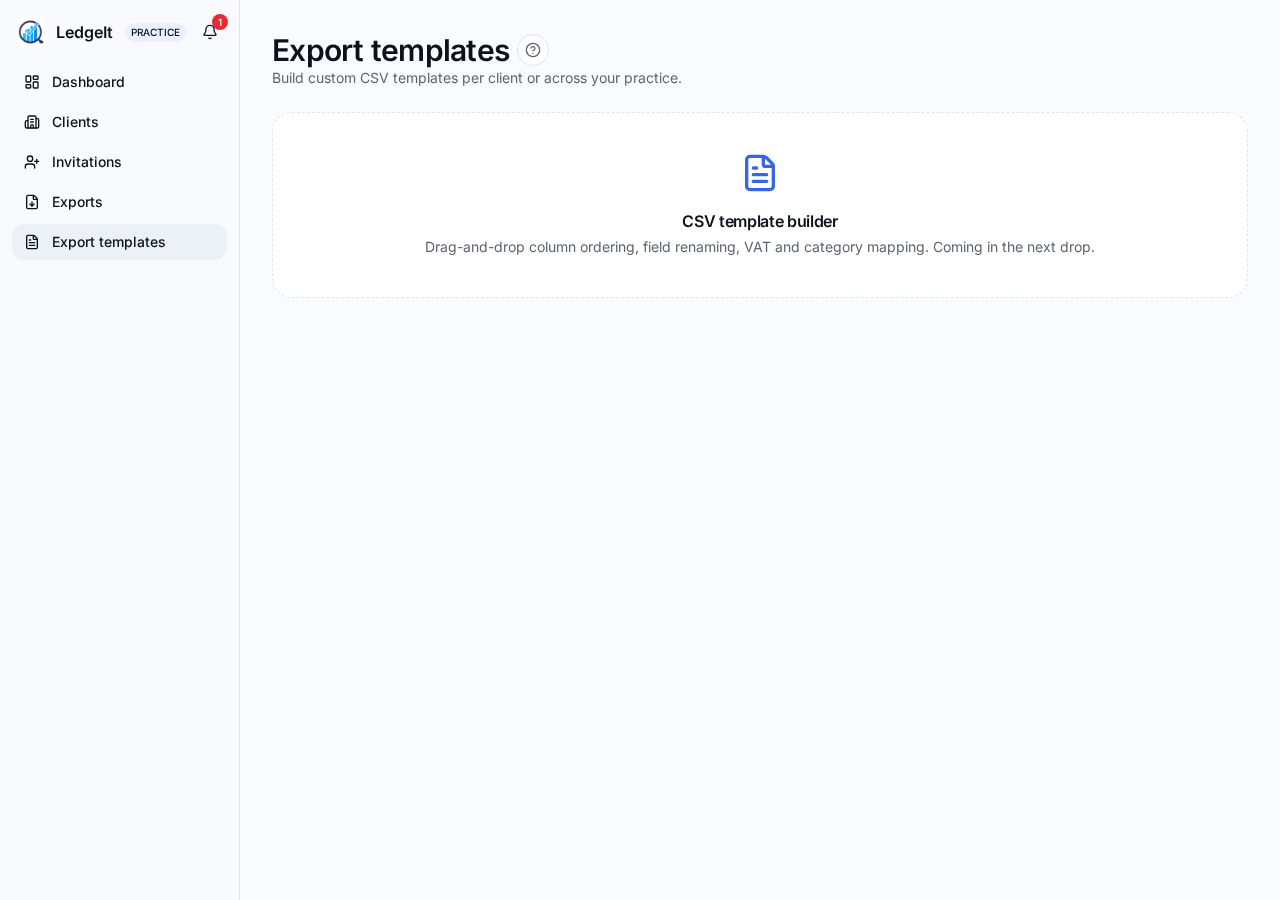Click the blue CSV document icon
The height and width of the screenshot is (900, 1280).
pos(760,173)
